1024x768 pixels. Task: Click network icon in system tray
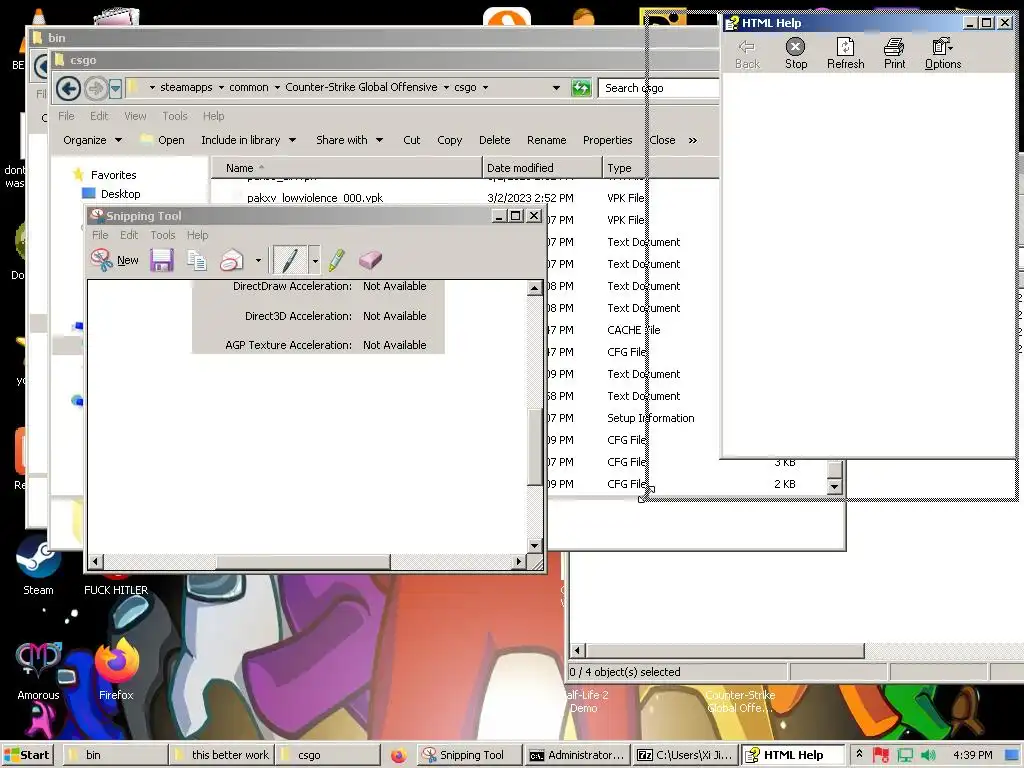(905, 755)
